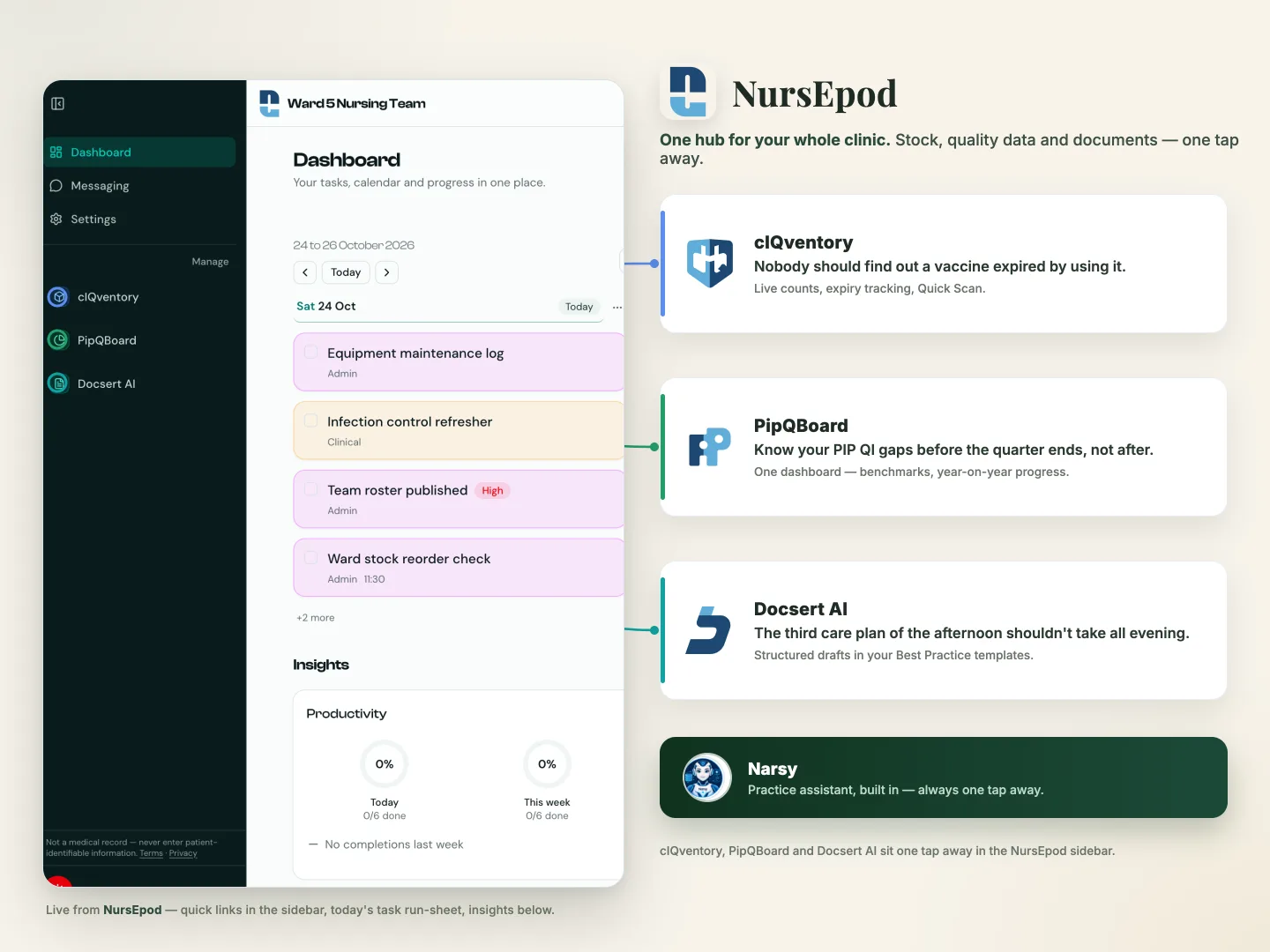Open the Sat 24 Oct more options menu
This screenshot has height=952, width=1270.
point(617,307)
